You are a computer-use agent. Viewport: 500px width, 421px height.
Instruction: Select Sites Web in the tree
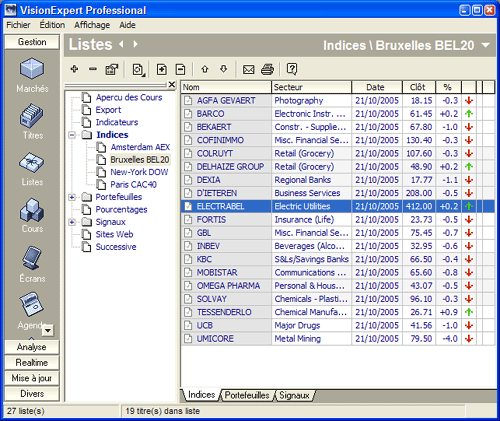(114, 234)
